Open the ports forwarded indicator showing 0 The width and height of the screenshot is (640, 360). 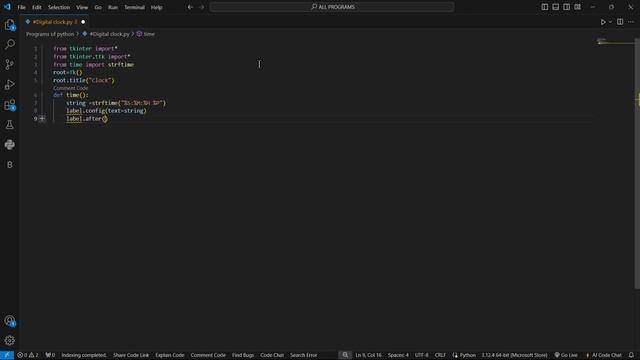50,355
